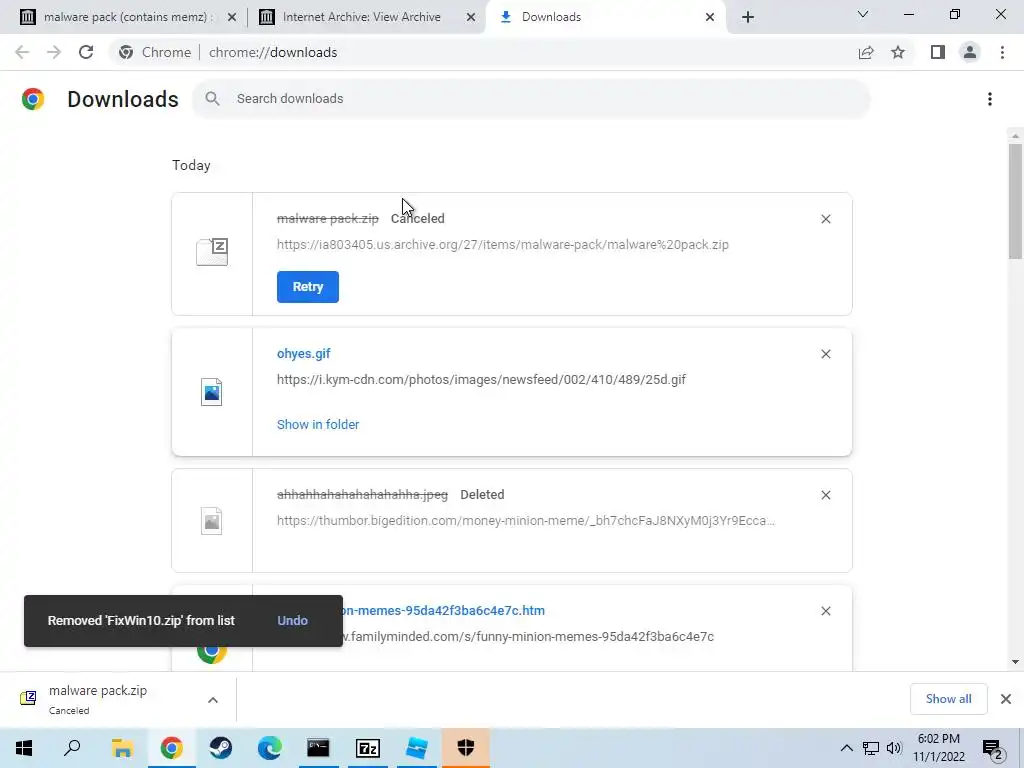The image size is (1024, 768).
Task: Expand malware pack.zip download shelf options
Action: (x=213, y=700)
